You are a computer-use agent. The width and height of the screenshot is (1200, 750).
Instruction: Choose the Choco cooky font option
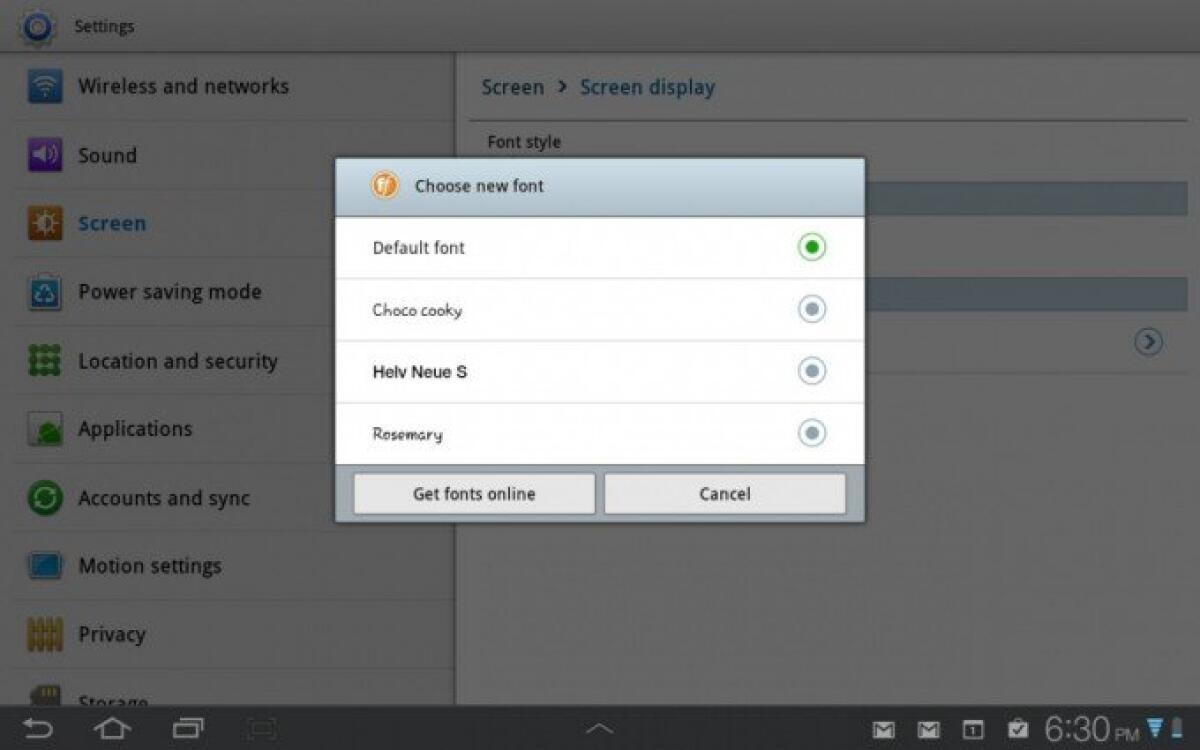(811, 309)
